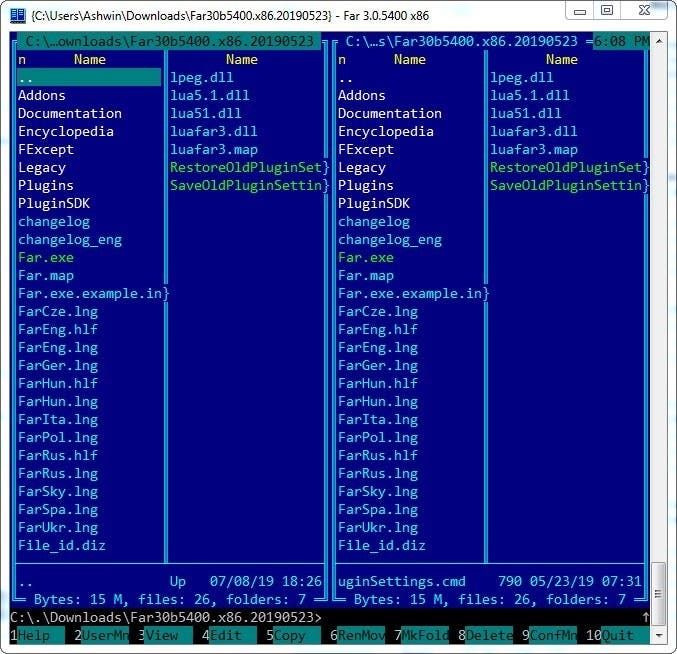Select Addons folder in right panel
This screenshot has width=677, height=654.
tap(362, 95)
